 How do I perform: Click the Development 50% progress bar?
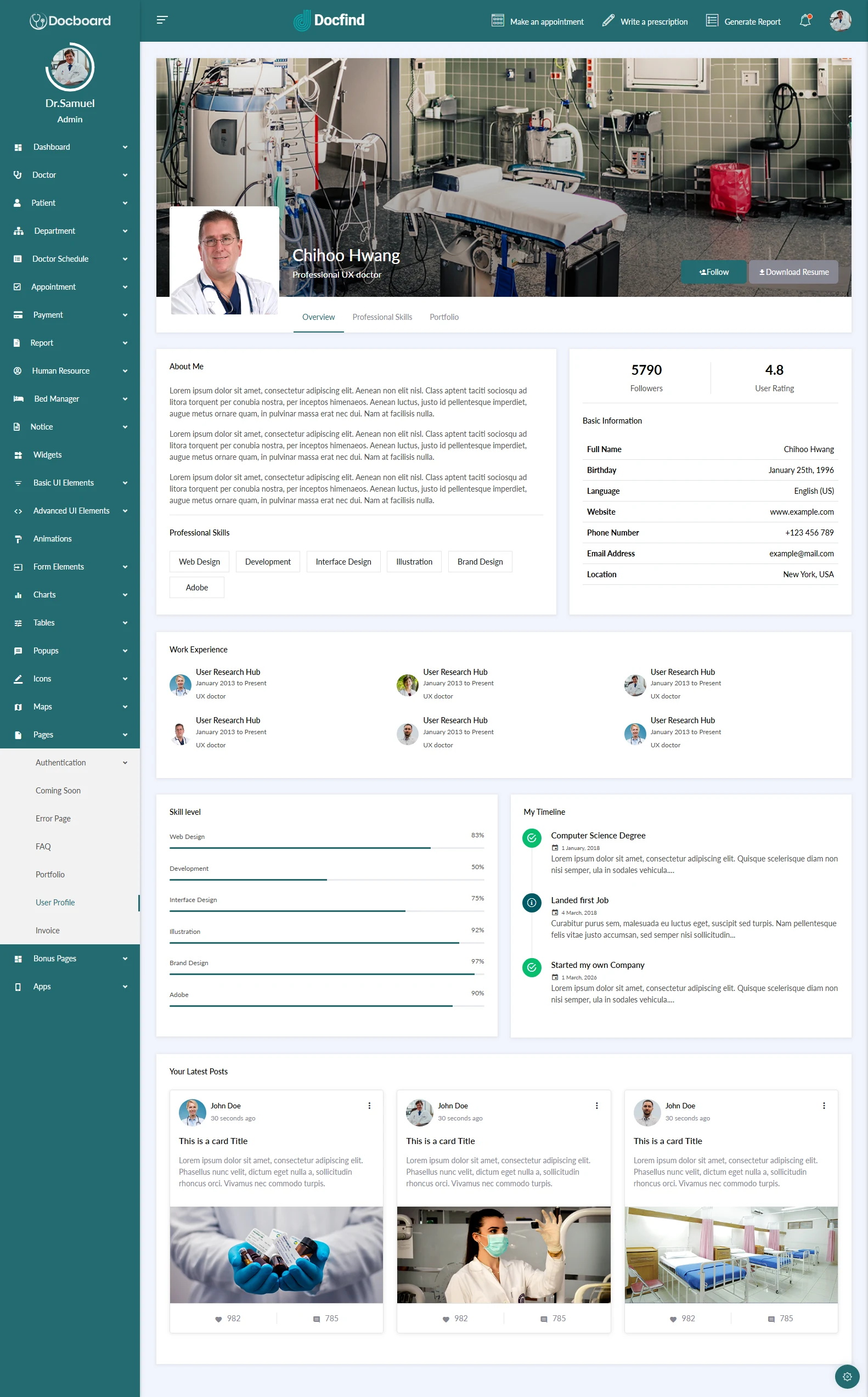pos(326,880)
